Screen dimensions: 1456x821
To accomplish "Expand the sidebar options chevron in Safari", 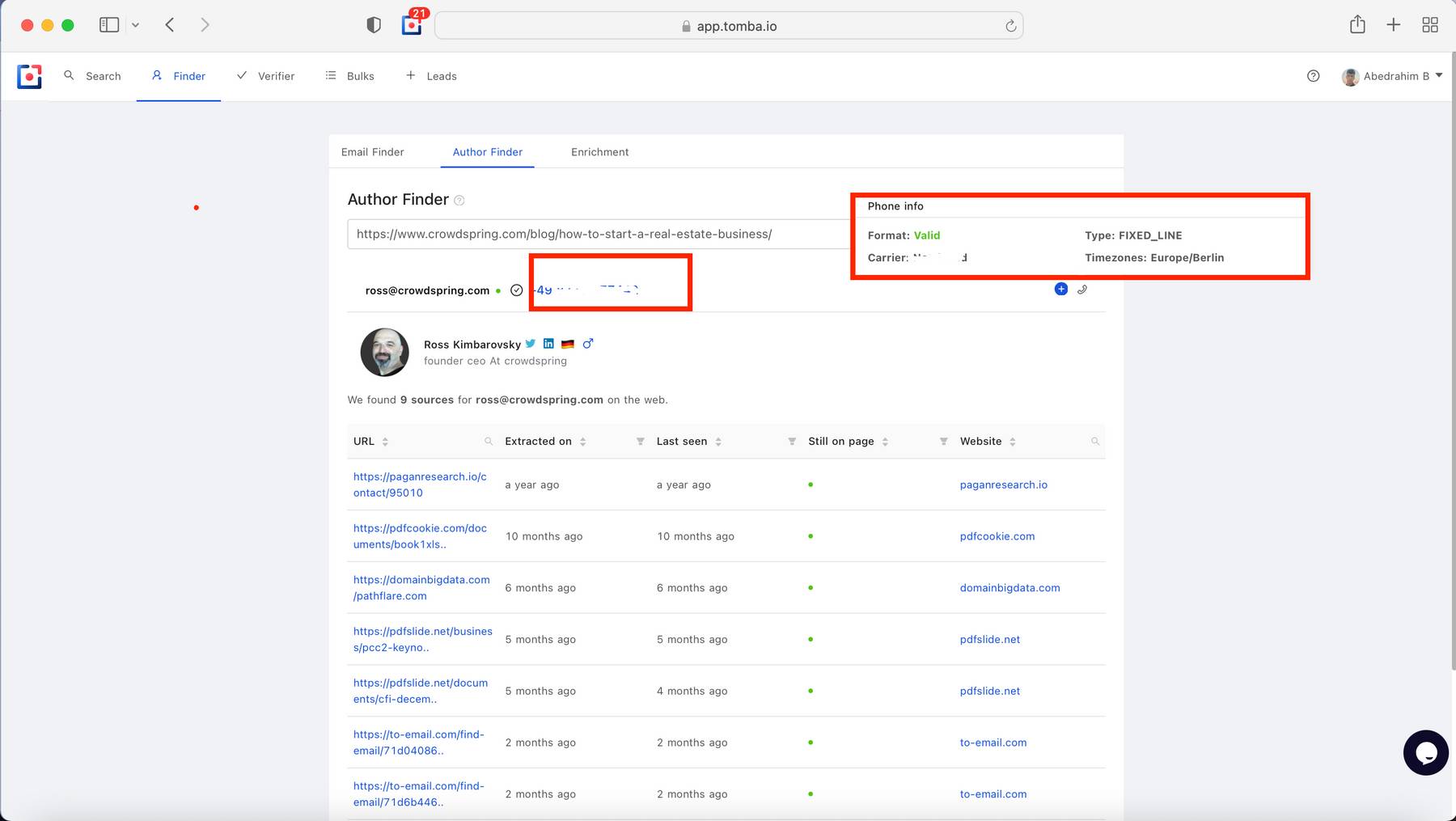I will coord(135,25).
